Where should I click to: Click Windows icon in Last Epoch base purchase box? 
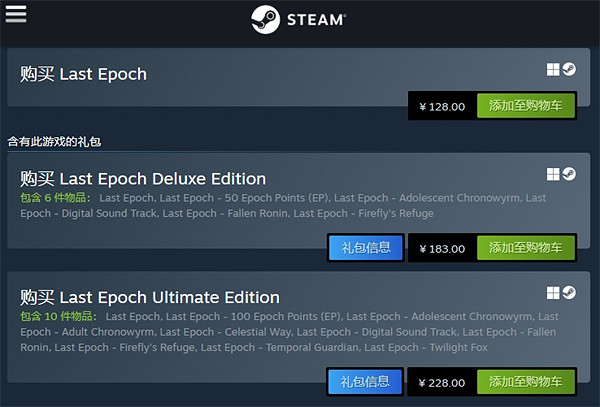pyautogui.click(x=552, y=69)
